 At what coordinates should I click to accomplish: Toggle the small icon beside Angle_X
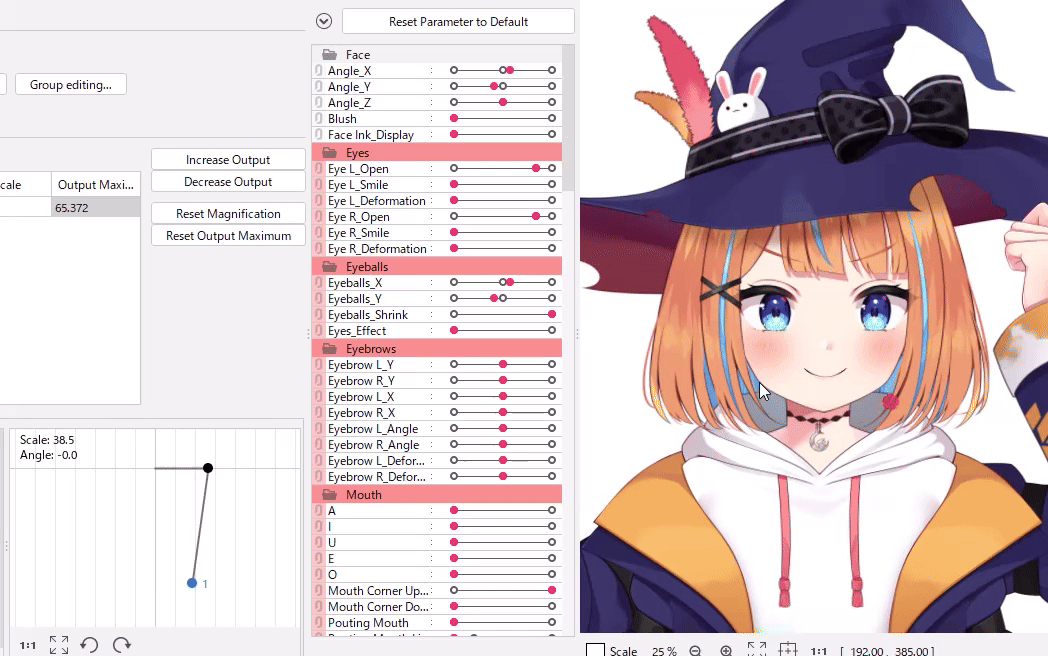pos(319,70)
